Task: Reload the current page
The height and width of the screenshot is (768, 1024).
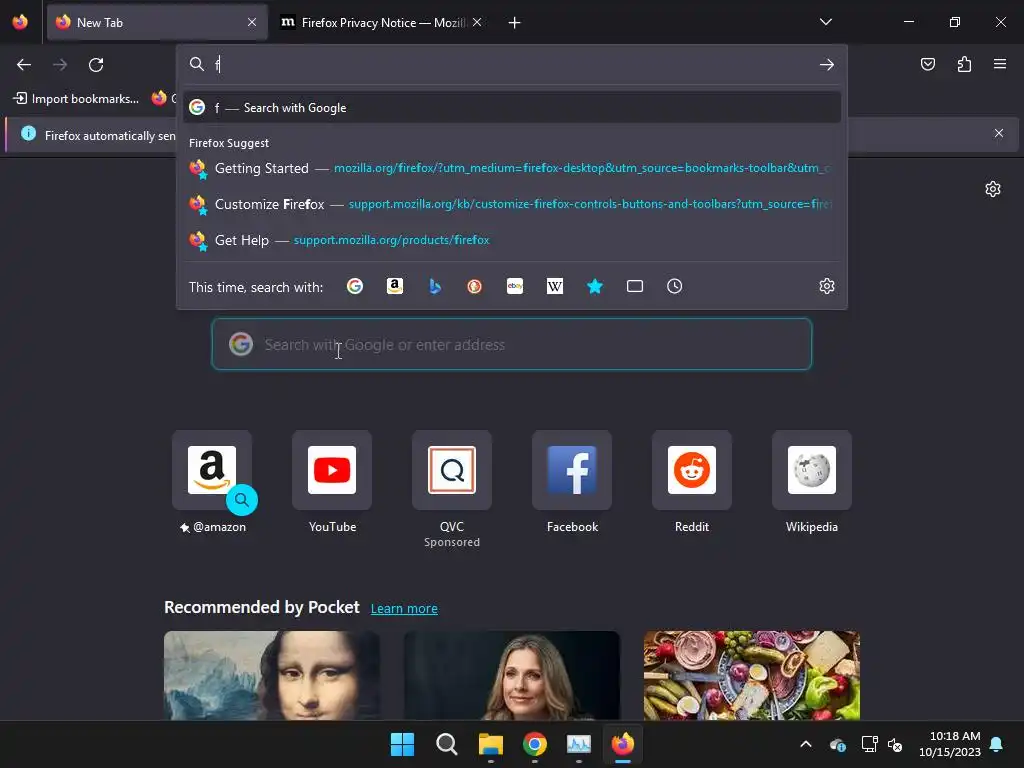Action: click(96, 65)
